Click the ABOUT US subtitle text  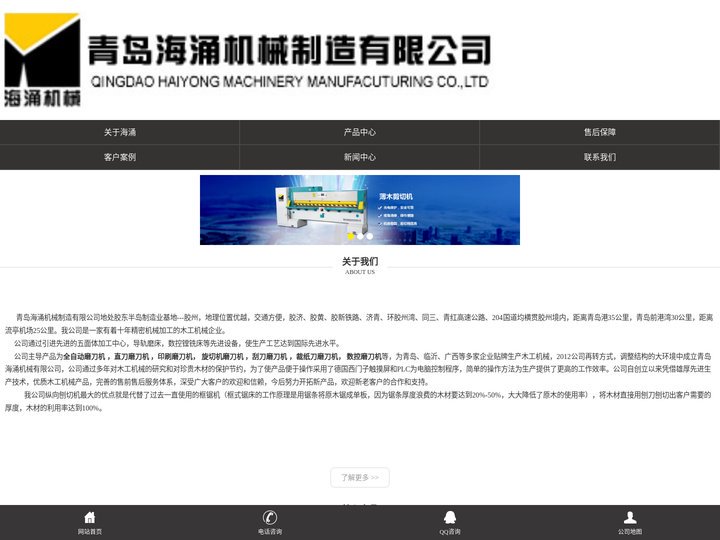tap(360, 272)
